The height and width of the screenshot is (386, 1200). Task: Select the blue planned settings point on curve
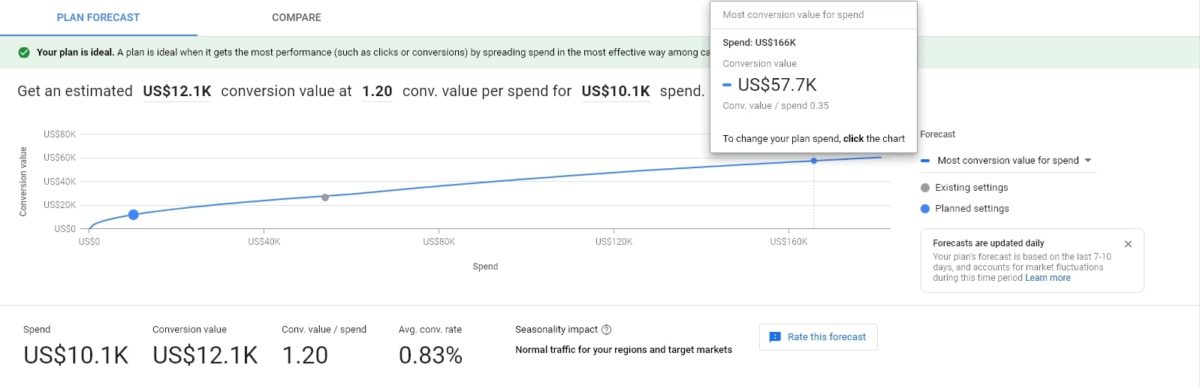click(x=133, y=214)
